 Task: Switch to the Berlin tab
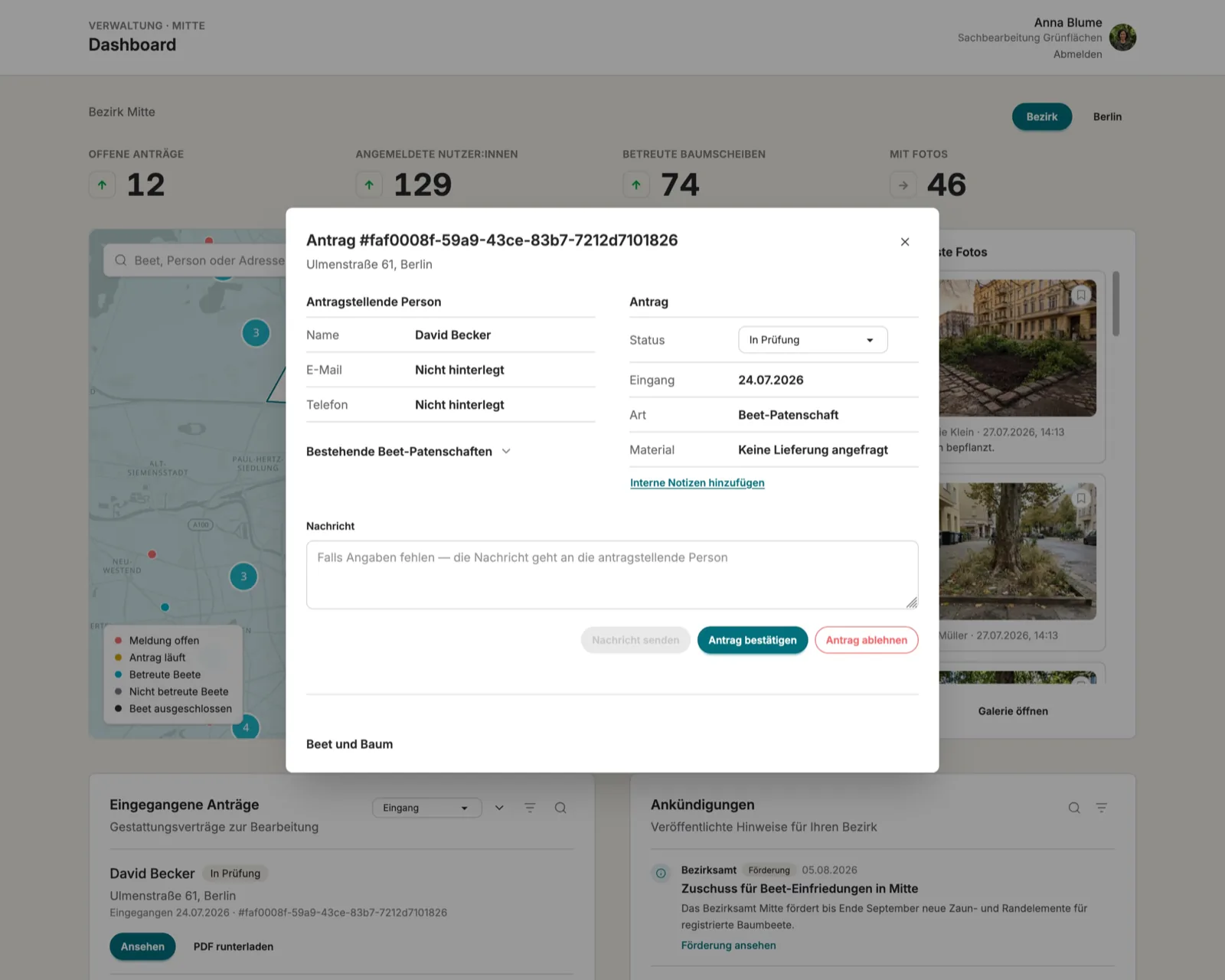[1107, 116]
